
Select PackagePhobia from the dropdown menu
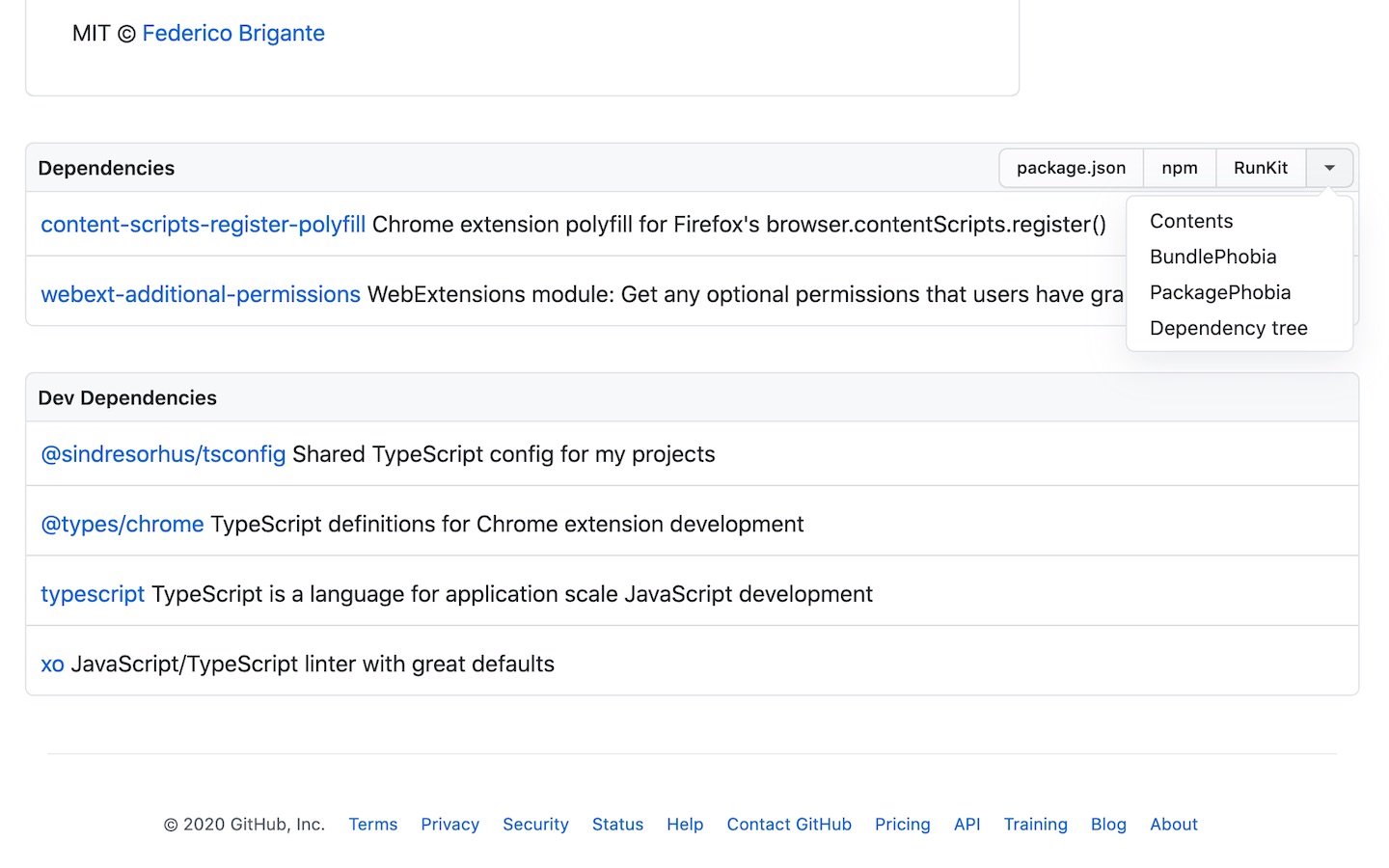pyautogui.click(x=1220, y=292)
